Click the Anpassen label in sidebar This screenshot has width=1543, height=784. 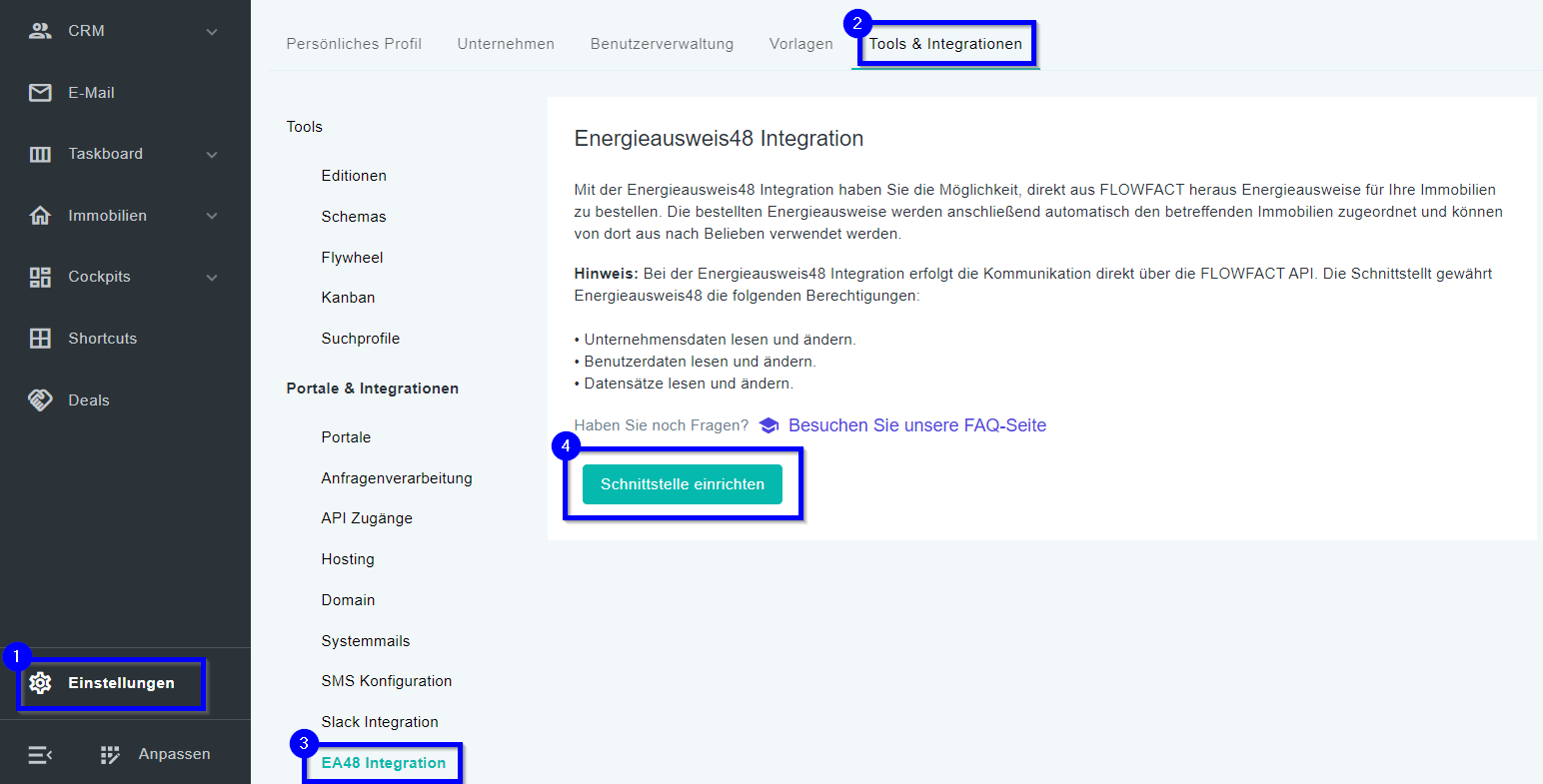(174, 754)
